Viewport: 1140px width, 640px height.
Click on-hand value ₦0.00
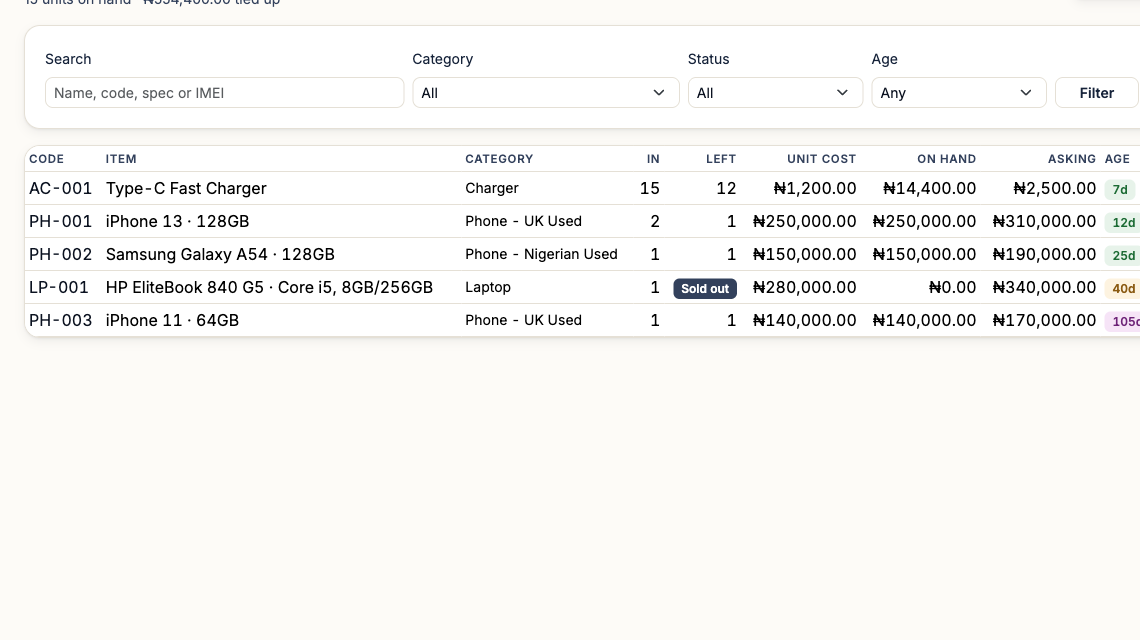pyautogui.click(x=952, y=287)
